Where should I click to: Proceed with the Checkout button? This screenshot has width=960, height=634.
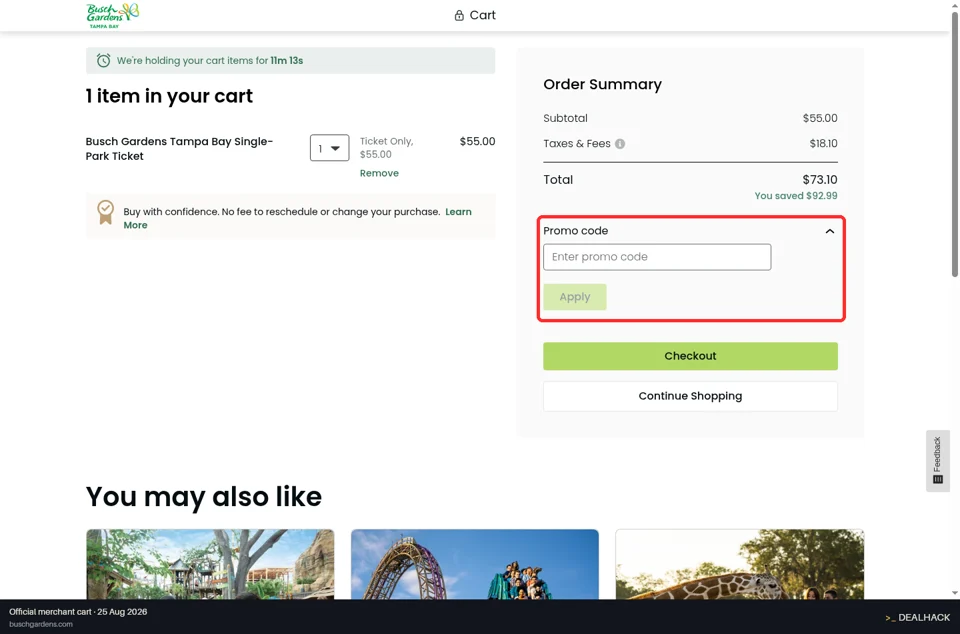point(690,356)
